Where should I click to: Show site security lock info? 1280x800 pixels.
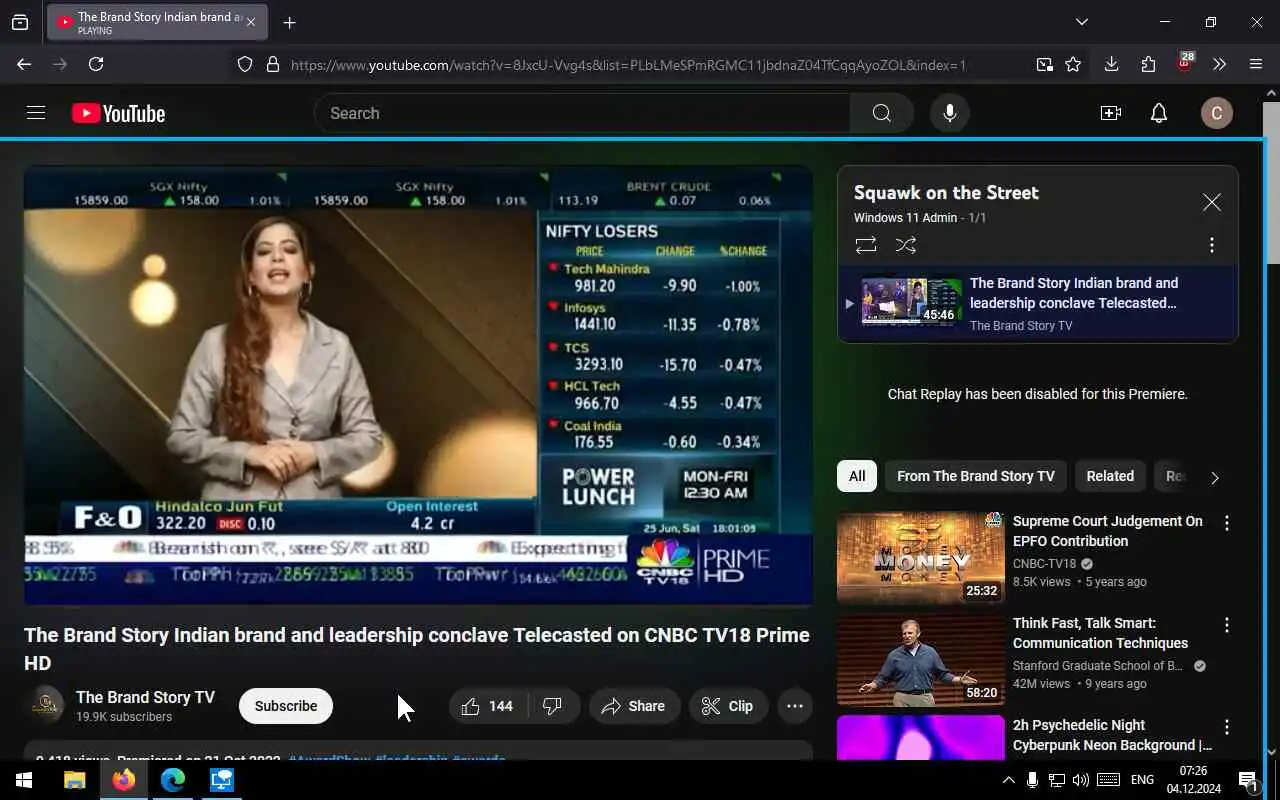click(x=272, y=64)
